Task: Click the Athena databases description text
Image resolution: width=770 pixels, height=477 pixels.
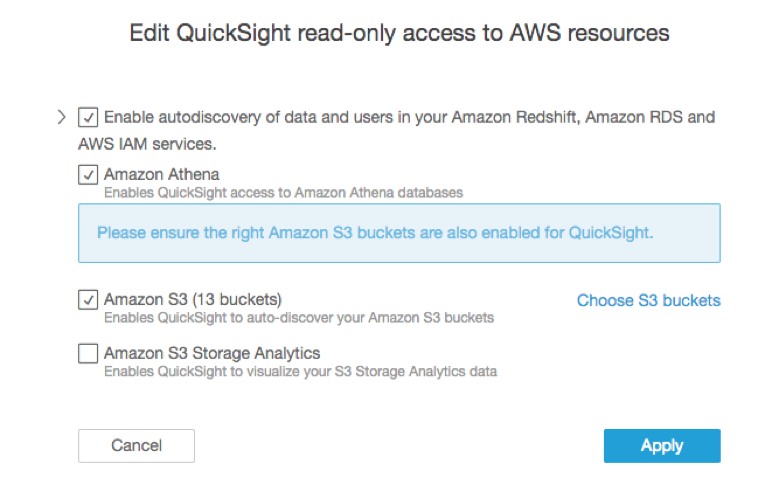Action: (283, 191)
